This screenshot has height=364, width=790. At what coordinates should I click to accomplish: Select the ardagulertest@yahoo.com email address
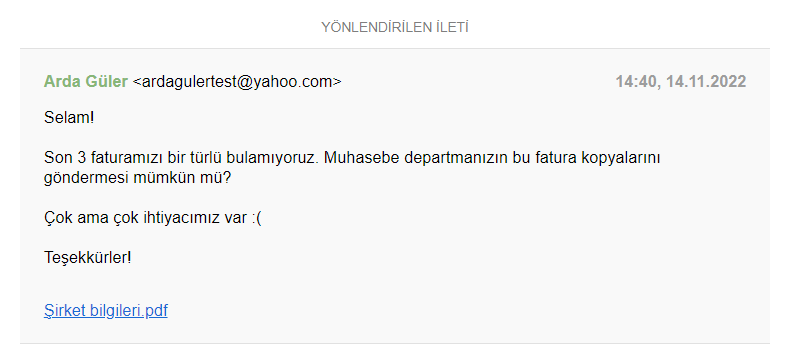tap(237, 82)
